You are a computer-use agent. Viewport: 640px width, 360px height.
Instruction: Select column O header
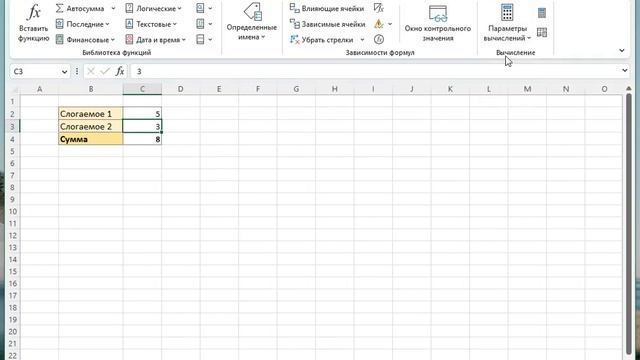coord(604,89)
